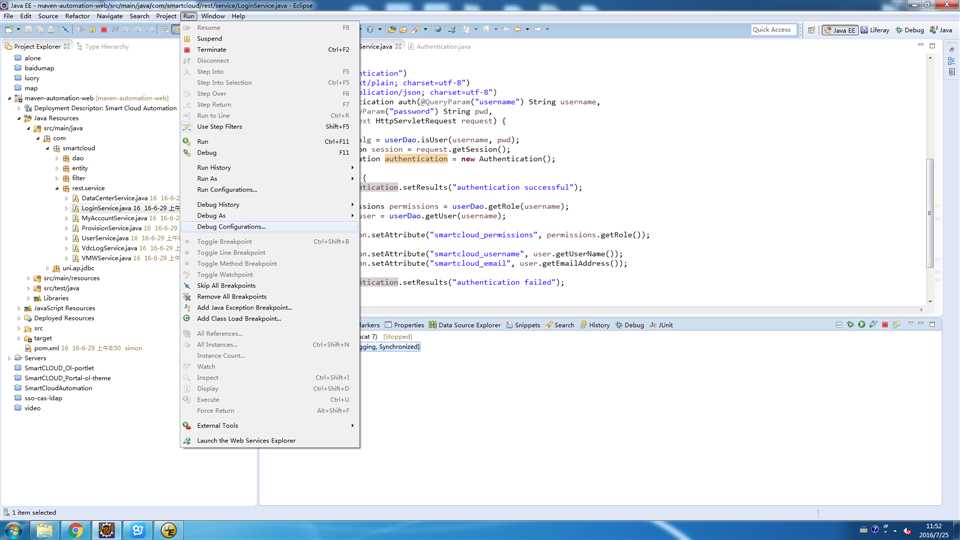This screenshot has width=960, height=540.
Task: Click the Add Class Load Breakpoint icon
Action: coord(187,319)
